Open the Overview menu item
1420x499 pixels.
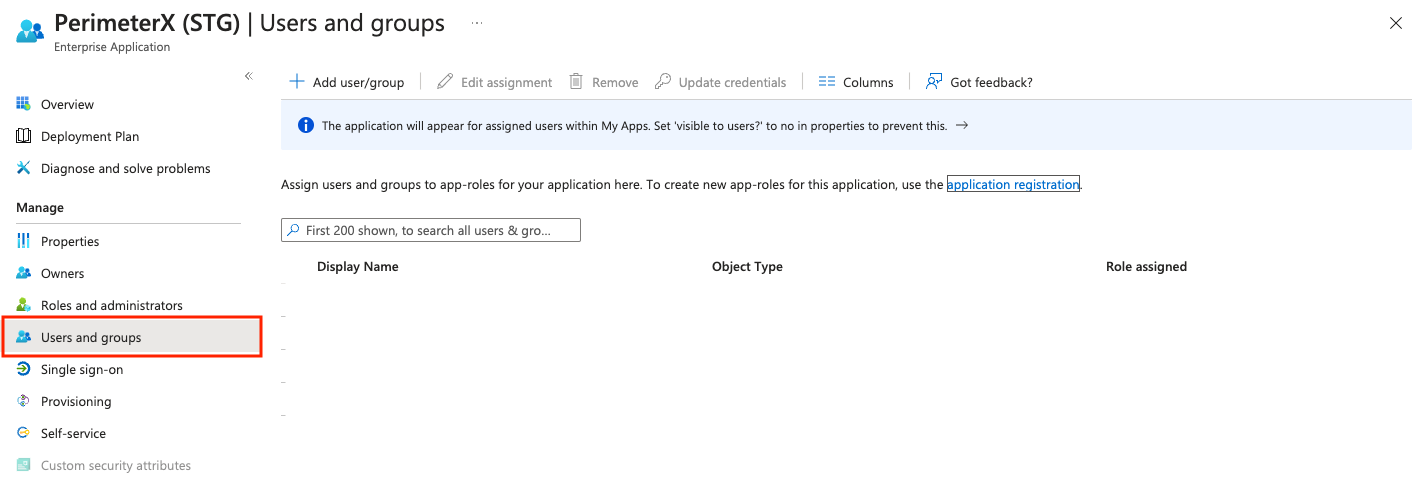click(67, 105)
